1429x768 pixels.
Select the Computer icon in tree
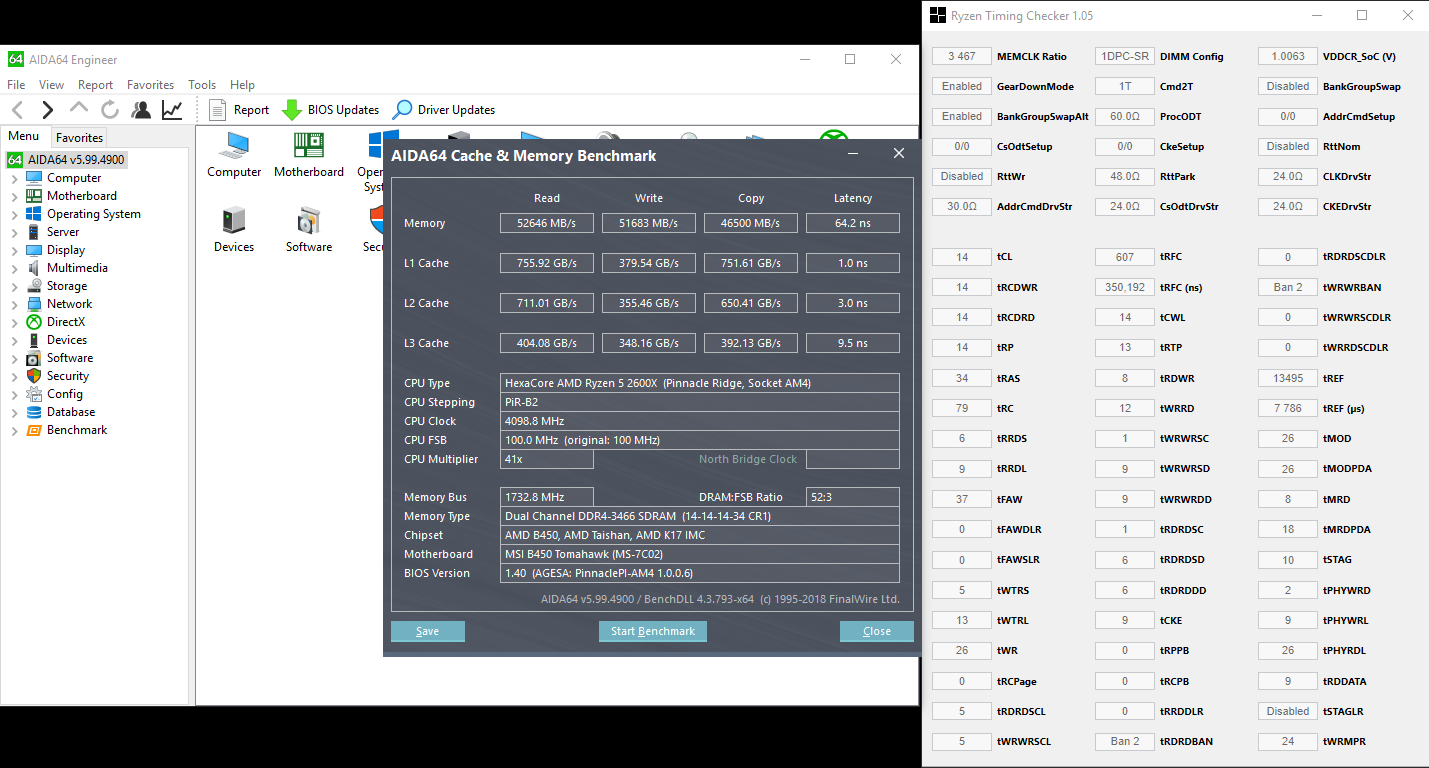pos(34,178)
